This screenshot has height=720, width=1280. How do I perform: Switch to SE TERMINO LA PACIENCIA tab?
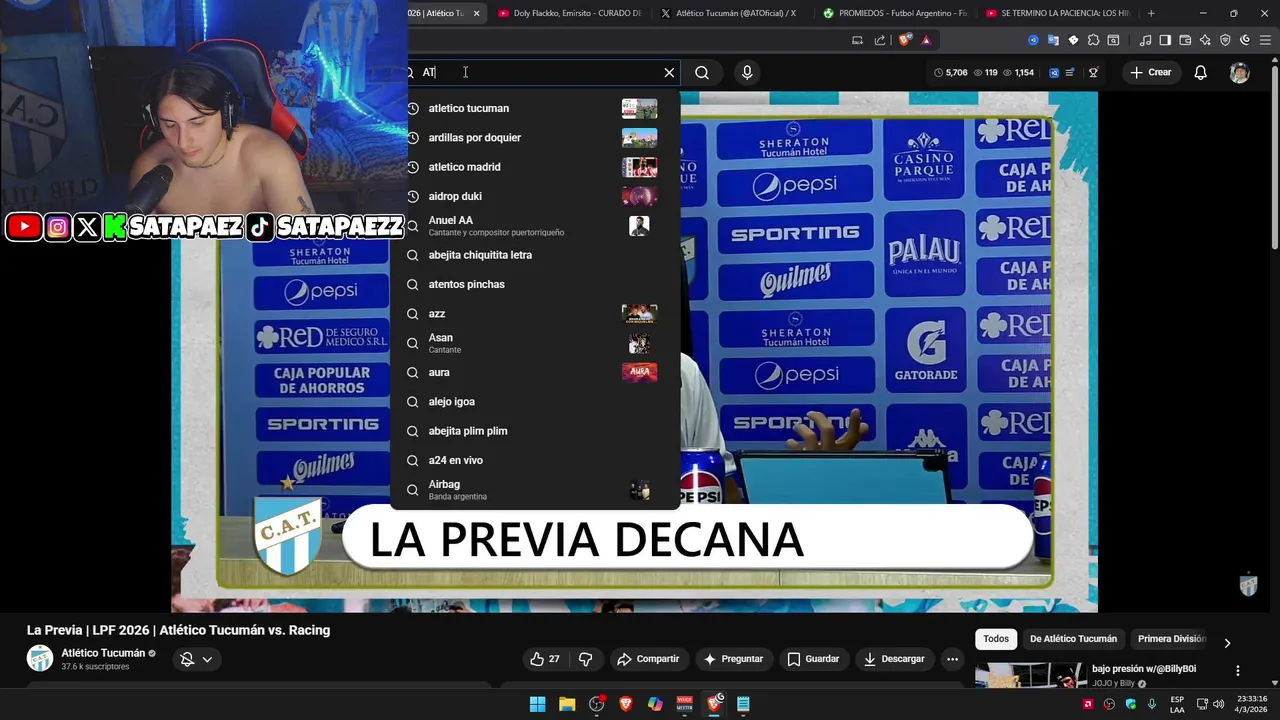(1057, 13)
